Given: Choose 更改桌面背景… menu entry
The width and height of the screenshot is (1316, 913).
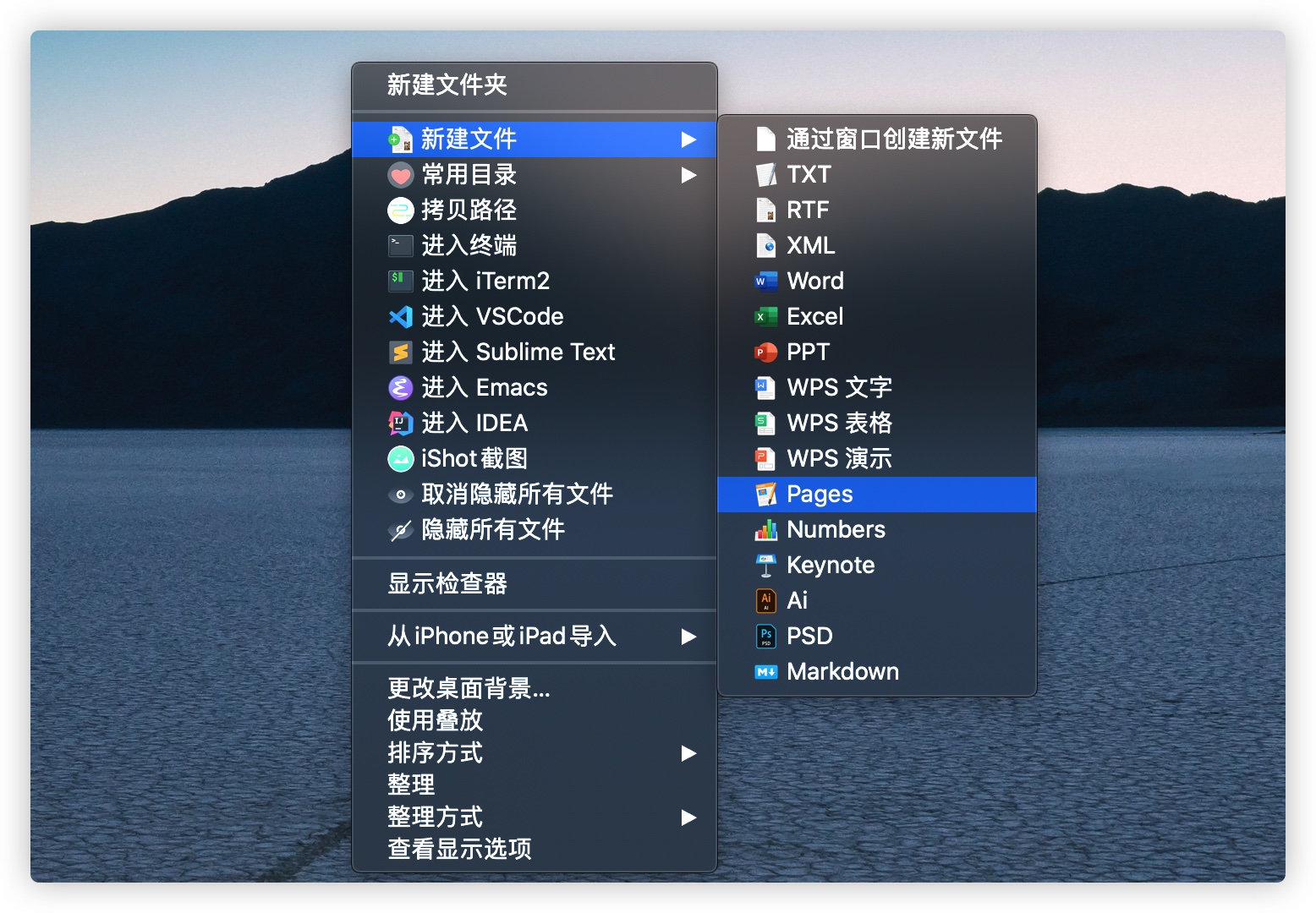Looking at the screenshot, I should click(x=535, y=689).
